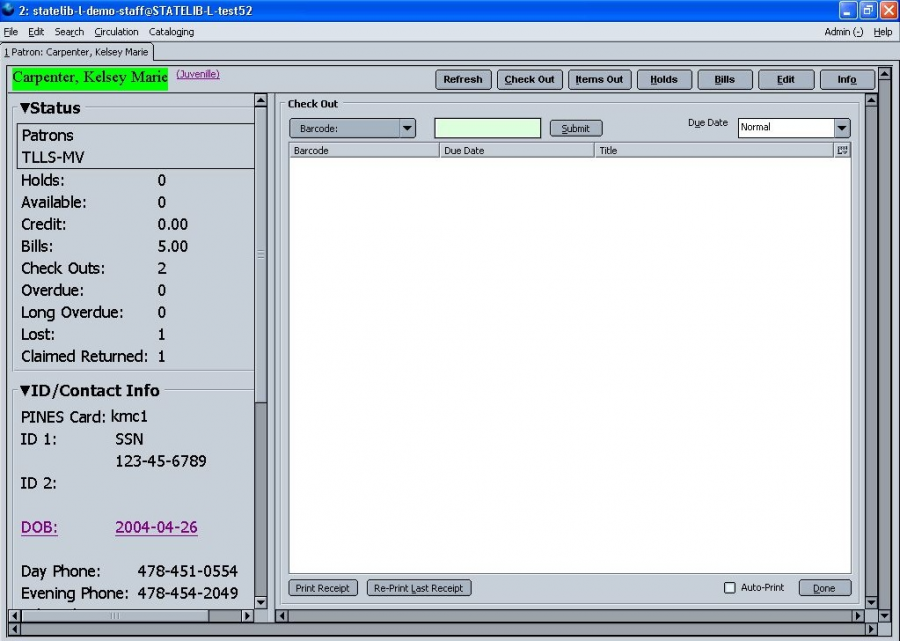Click the Juvenile link

(x=198, y=74)
